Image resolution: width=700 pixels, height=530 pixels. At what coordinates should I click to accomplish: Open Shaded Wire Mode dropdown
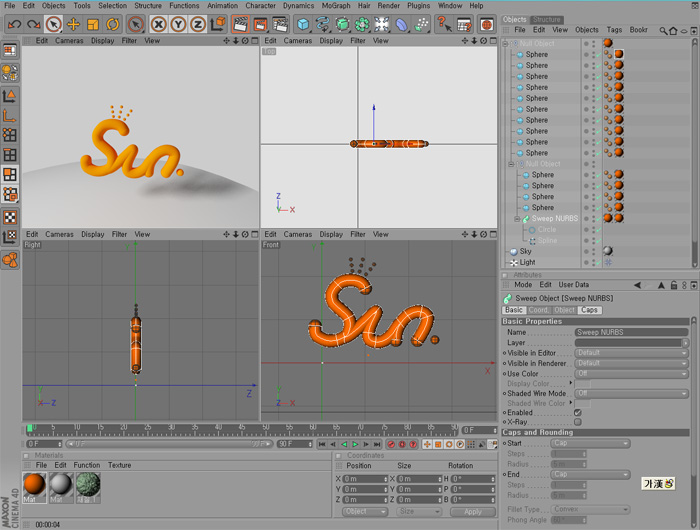click(x=631, y=393)
